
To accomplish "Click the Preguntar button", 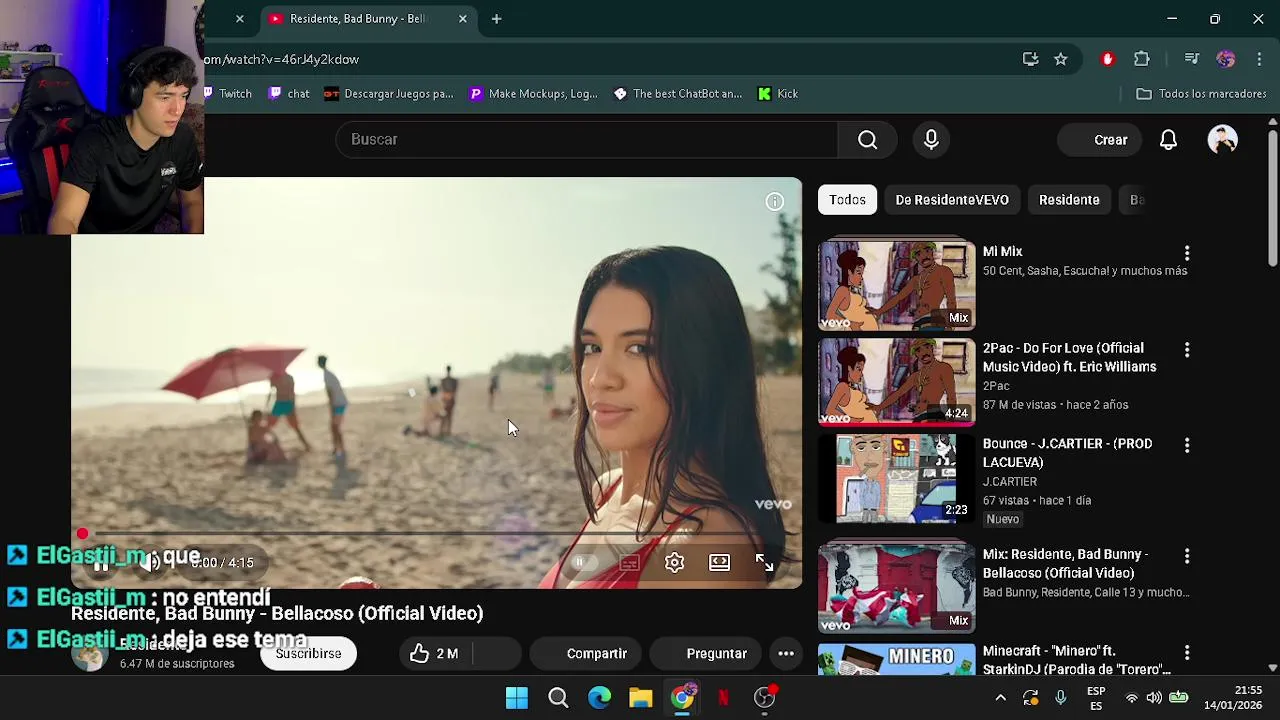I will pyautogui.click(x=706, y=654).
